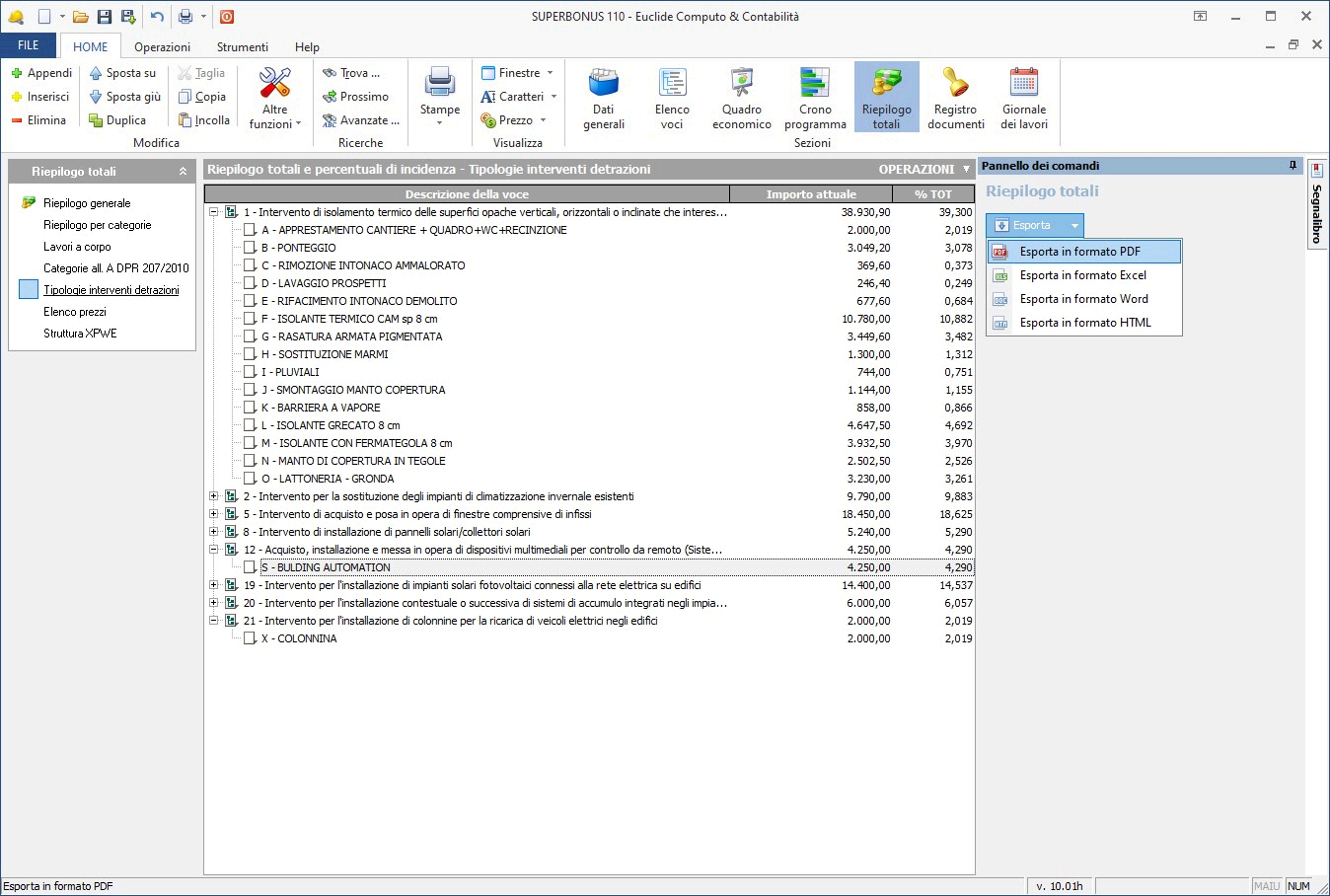Choose Esporta in formato Excel

(x=1082, y=275)
